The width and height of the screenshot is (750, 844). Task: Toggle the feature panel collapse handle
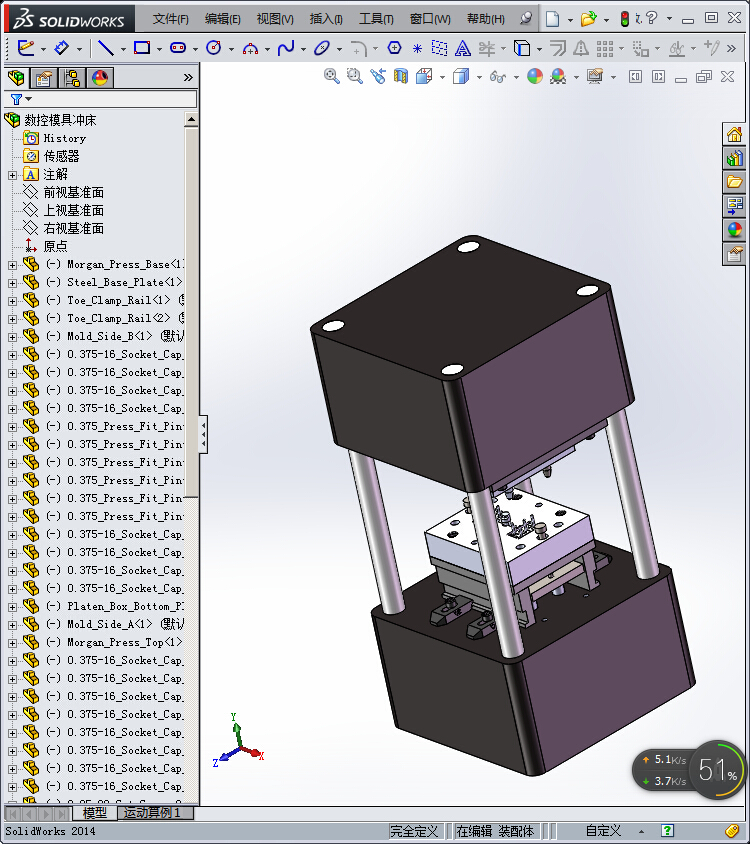pyautogui.click(x=203, y=434)
